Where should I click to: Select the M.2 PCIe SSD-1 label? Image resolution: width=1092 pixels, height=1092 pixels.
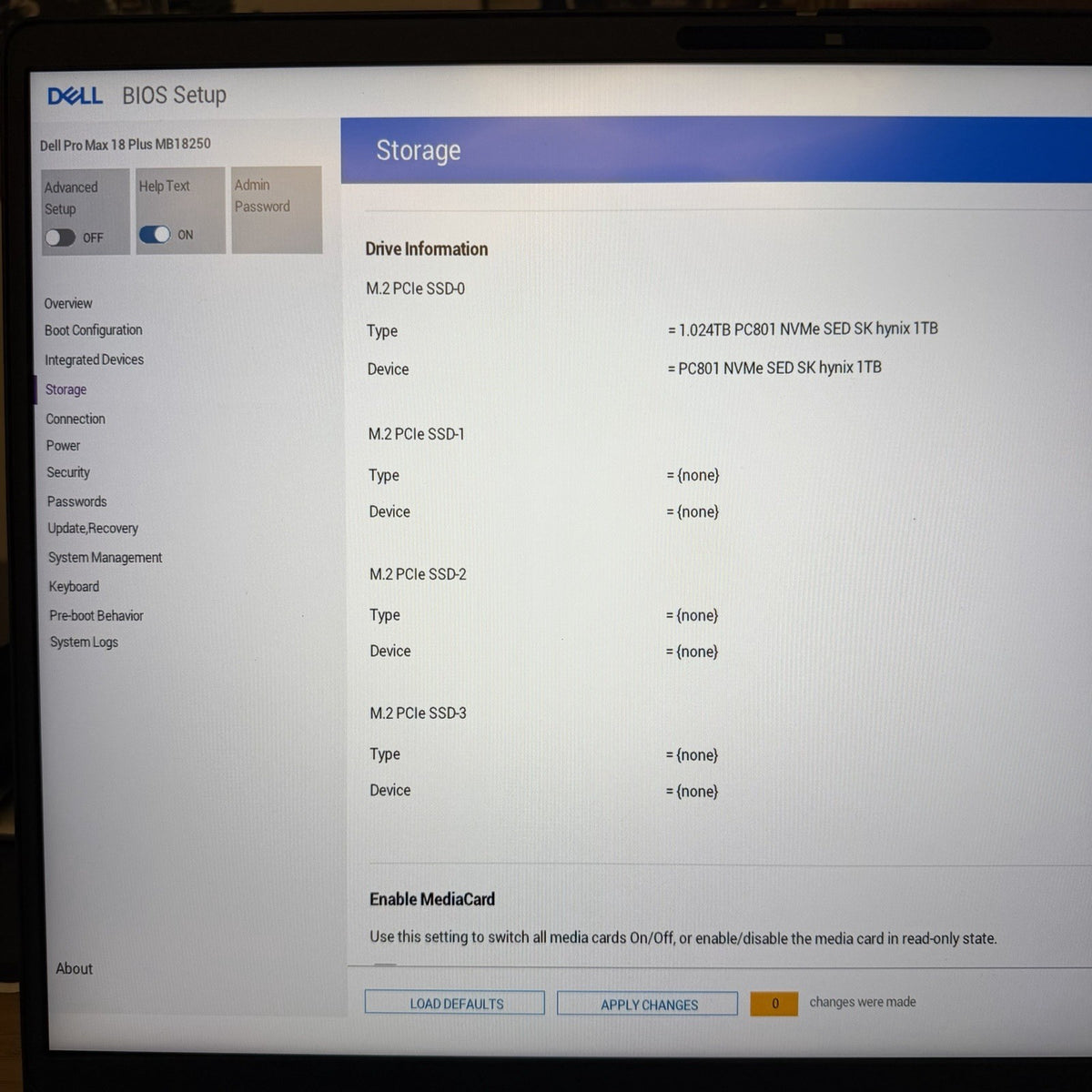pos(417,434)
